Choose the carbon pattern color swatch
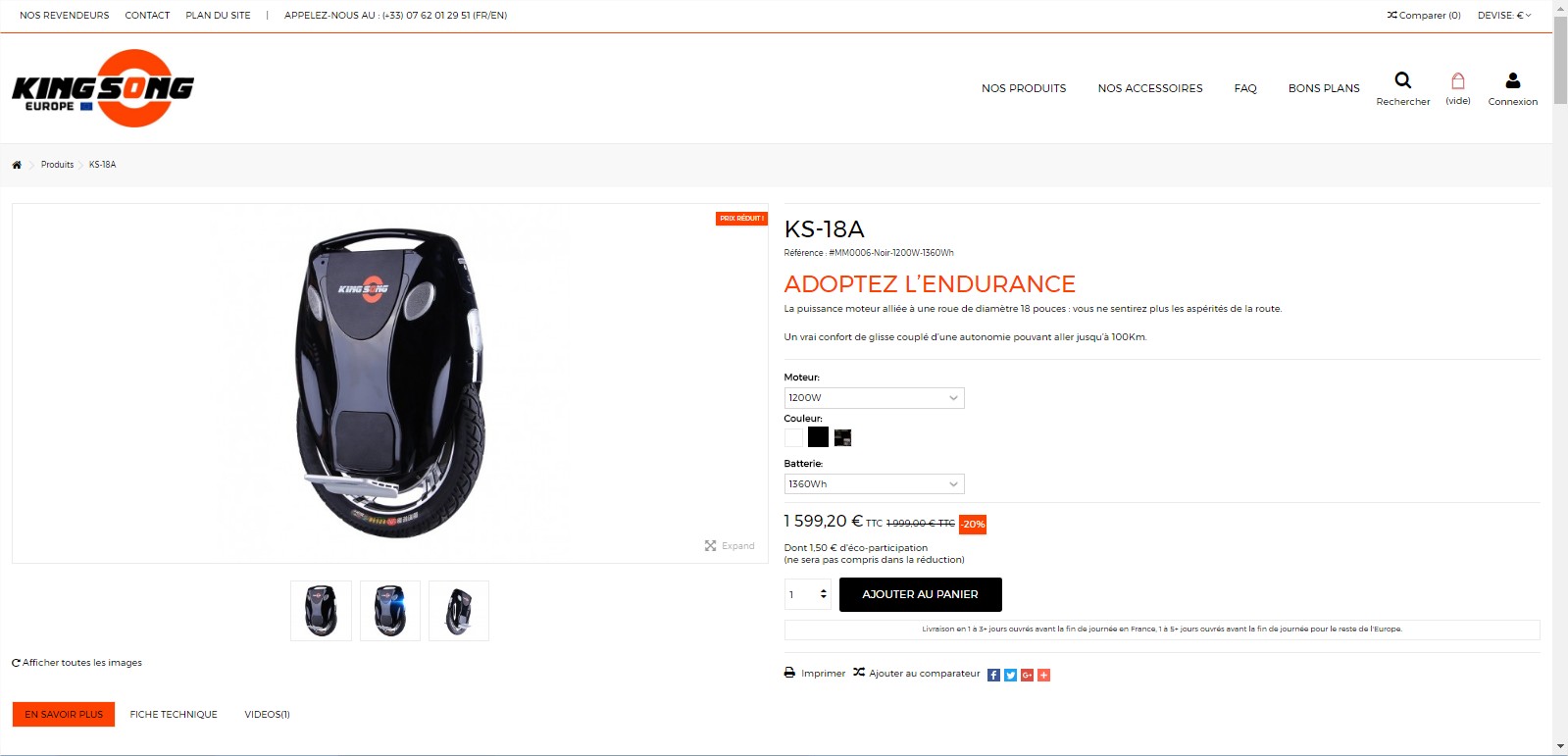This screenshot has height=756, width=1568. point(842,437)
